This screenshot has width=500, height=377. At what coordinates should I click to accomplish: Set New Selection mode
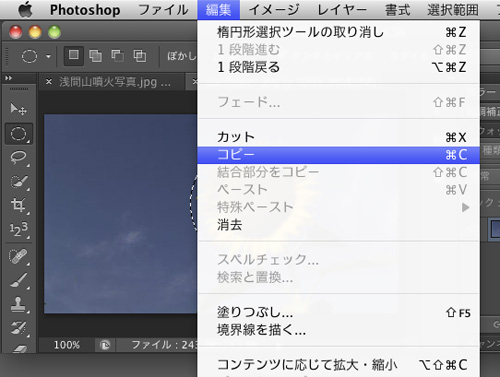tap(74, 56)
